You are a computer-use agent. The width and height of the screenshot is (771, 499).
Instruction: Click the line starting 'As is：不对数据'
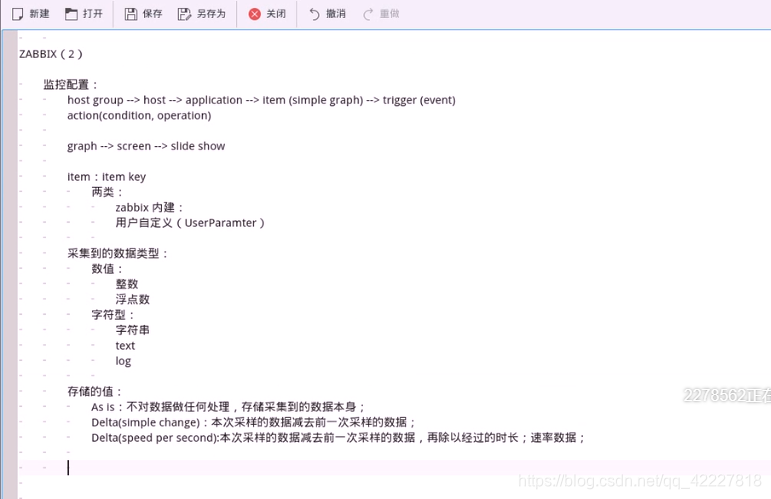coord(228,407)
